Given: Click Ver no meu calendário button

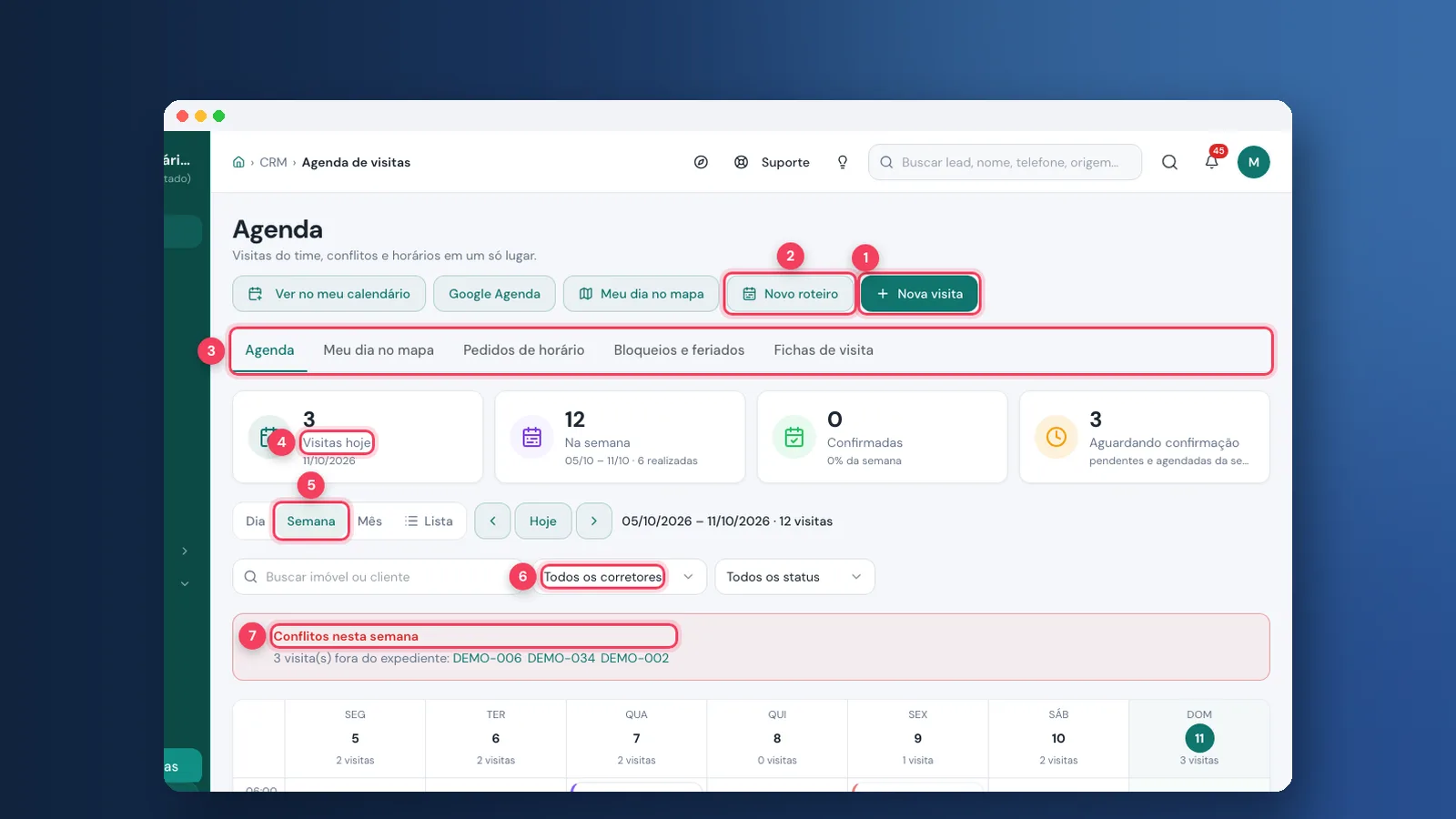Looking at the screenshot, I should coord(329,294).
